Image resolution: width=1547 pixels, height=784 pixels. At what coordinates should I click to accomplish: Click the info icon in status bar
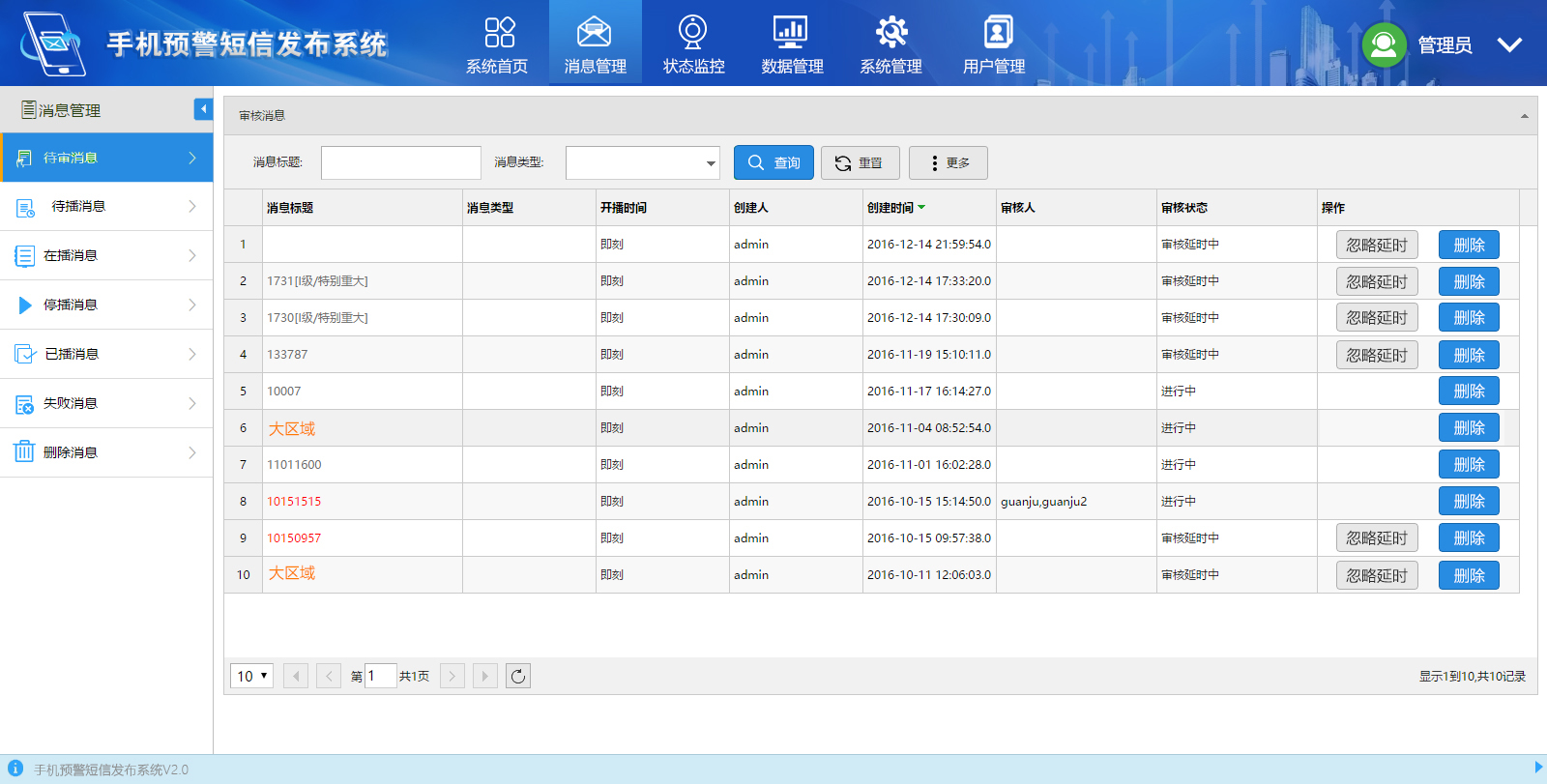[15, 768]
